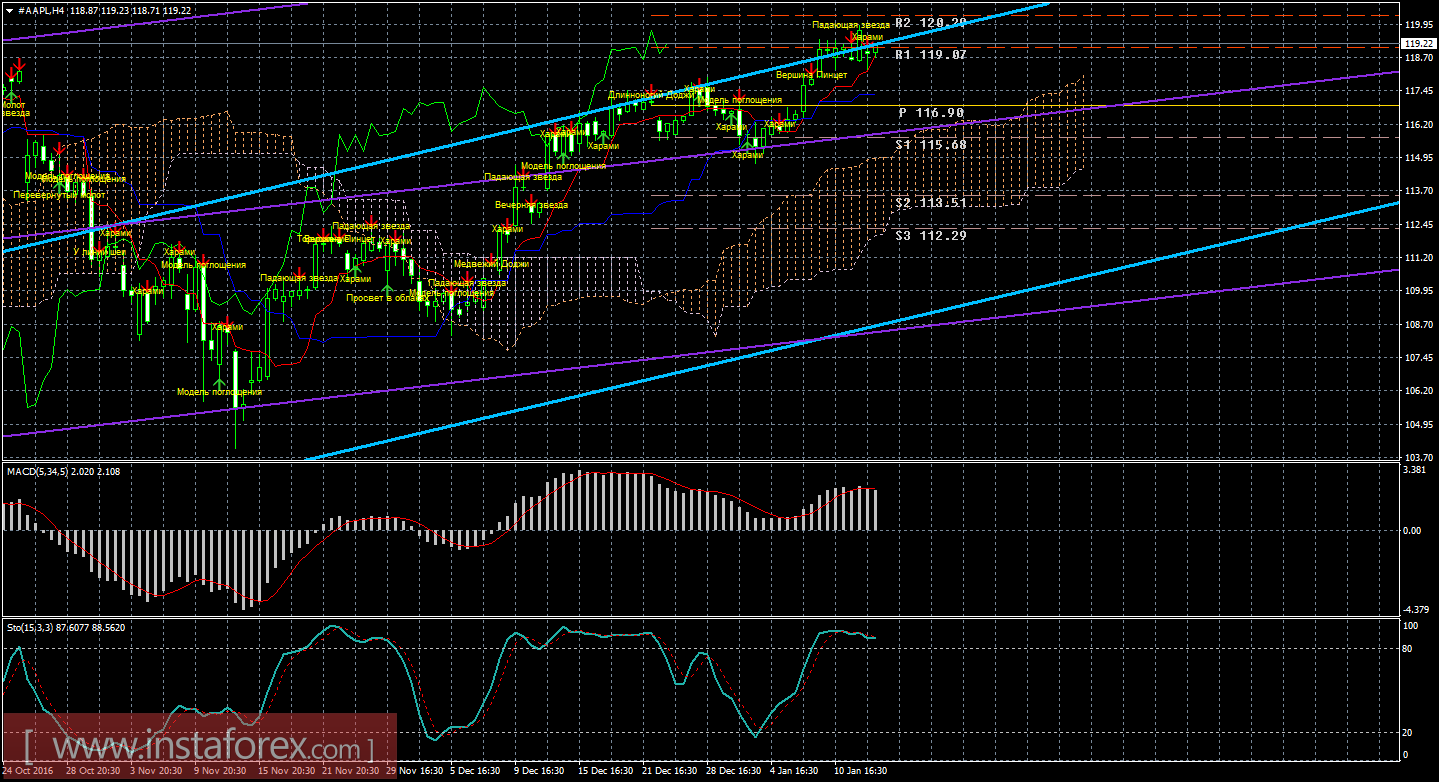The width and height of the screenshot is (1439, 782).
Task: Open the chart menu triangle beside #AAPL,H4
Action: point(9,9)
